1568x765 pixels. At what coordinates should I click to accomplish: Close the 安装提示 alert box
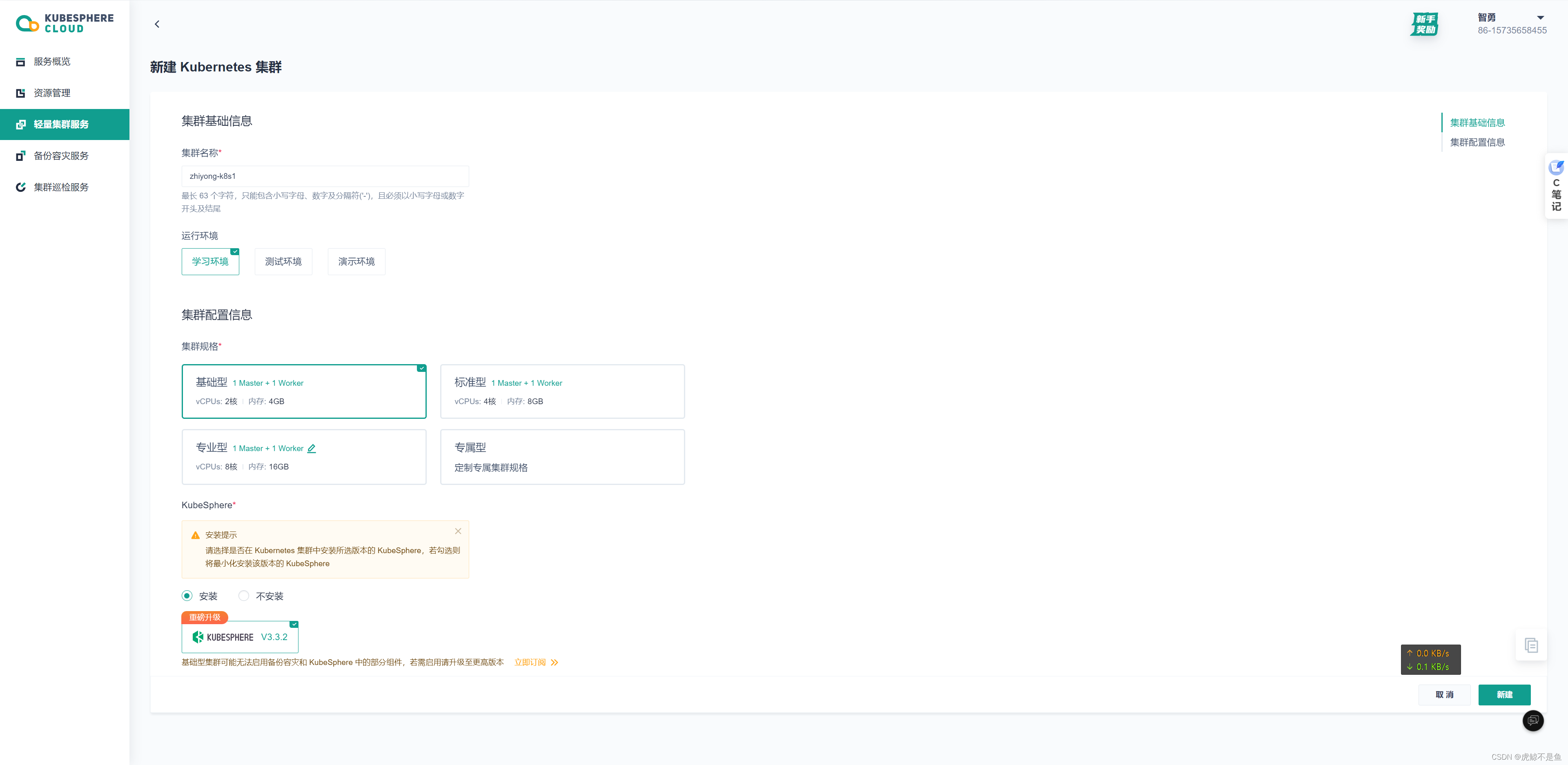458,531
